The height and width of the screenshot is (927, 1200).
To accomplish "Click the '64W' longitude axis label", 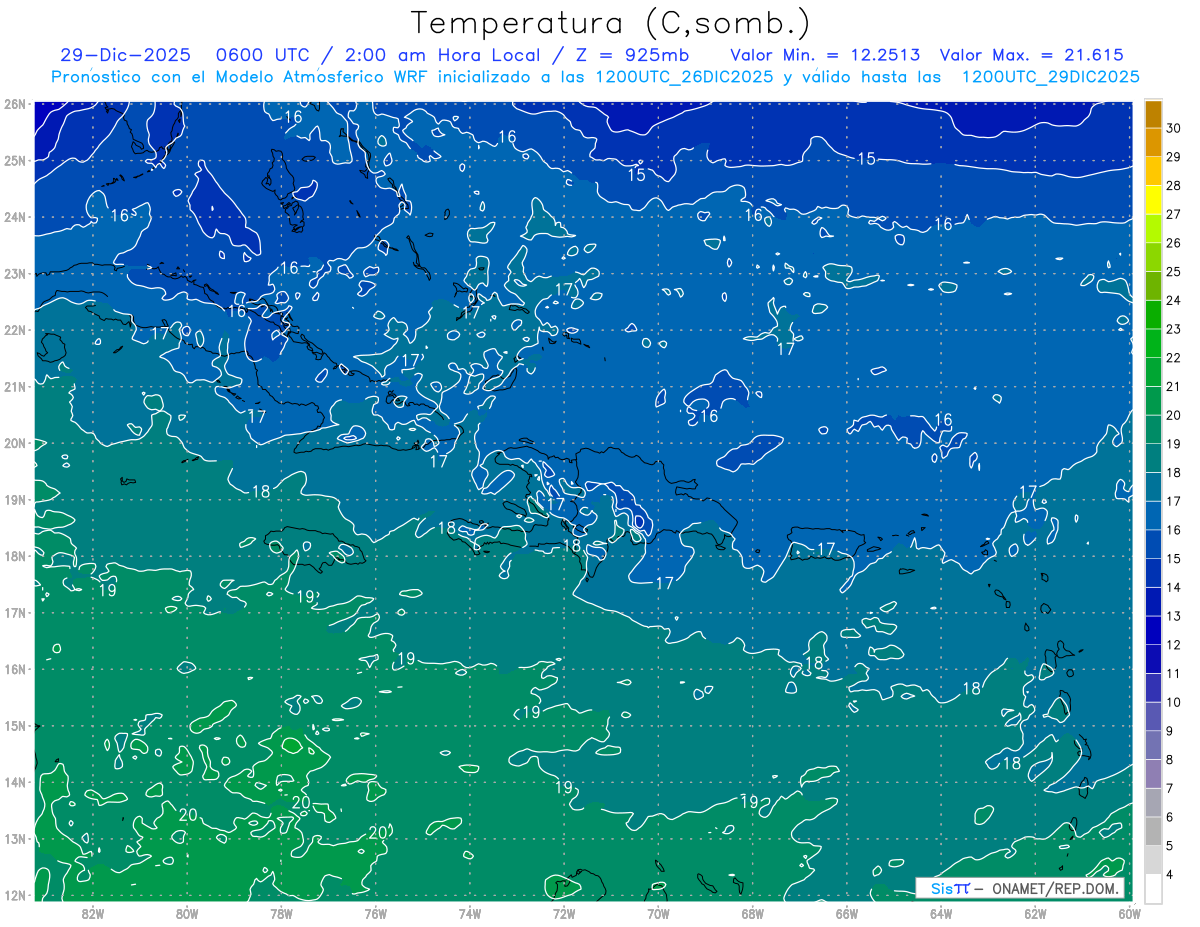I will (x=941, y=912).
